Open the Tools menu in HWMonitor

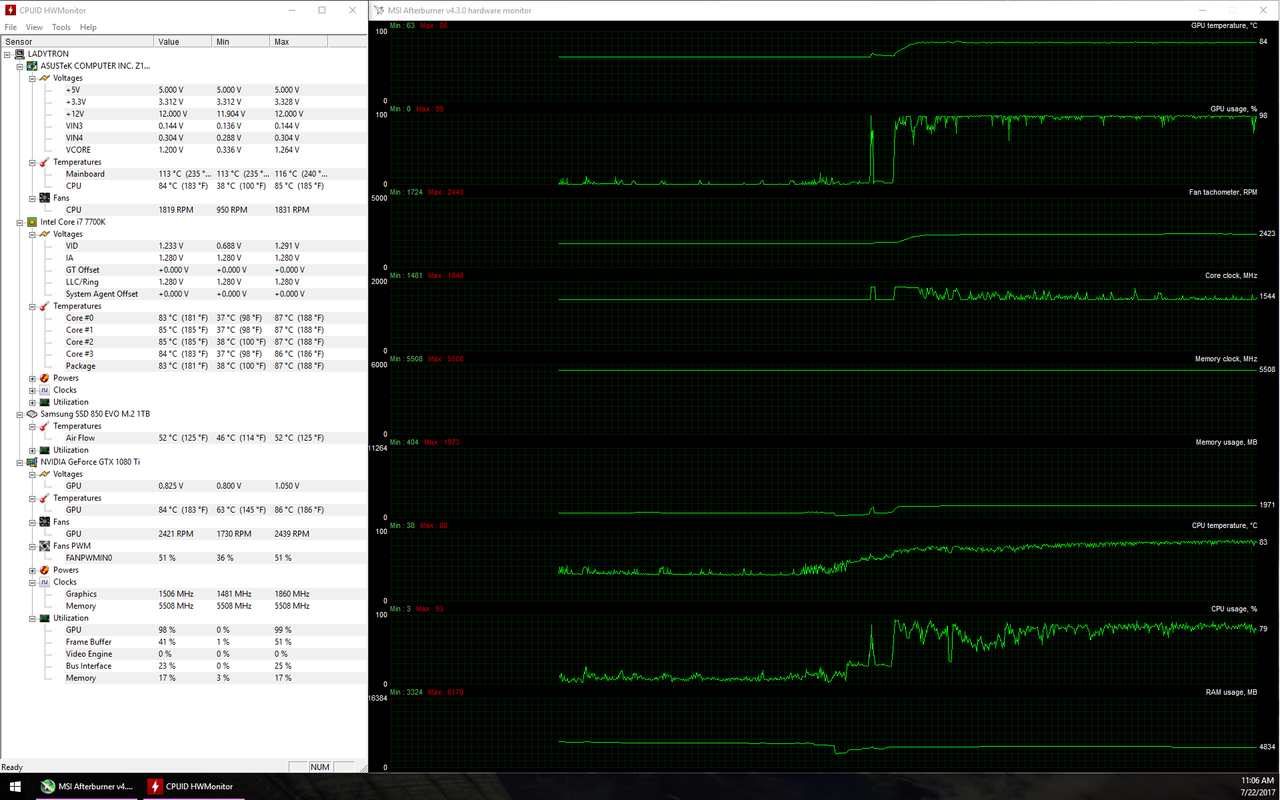coord(61,27)
